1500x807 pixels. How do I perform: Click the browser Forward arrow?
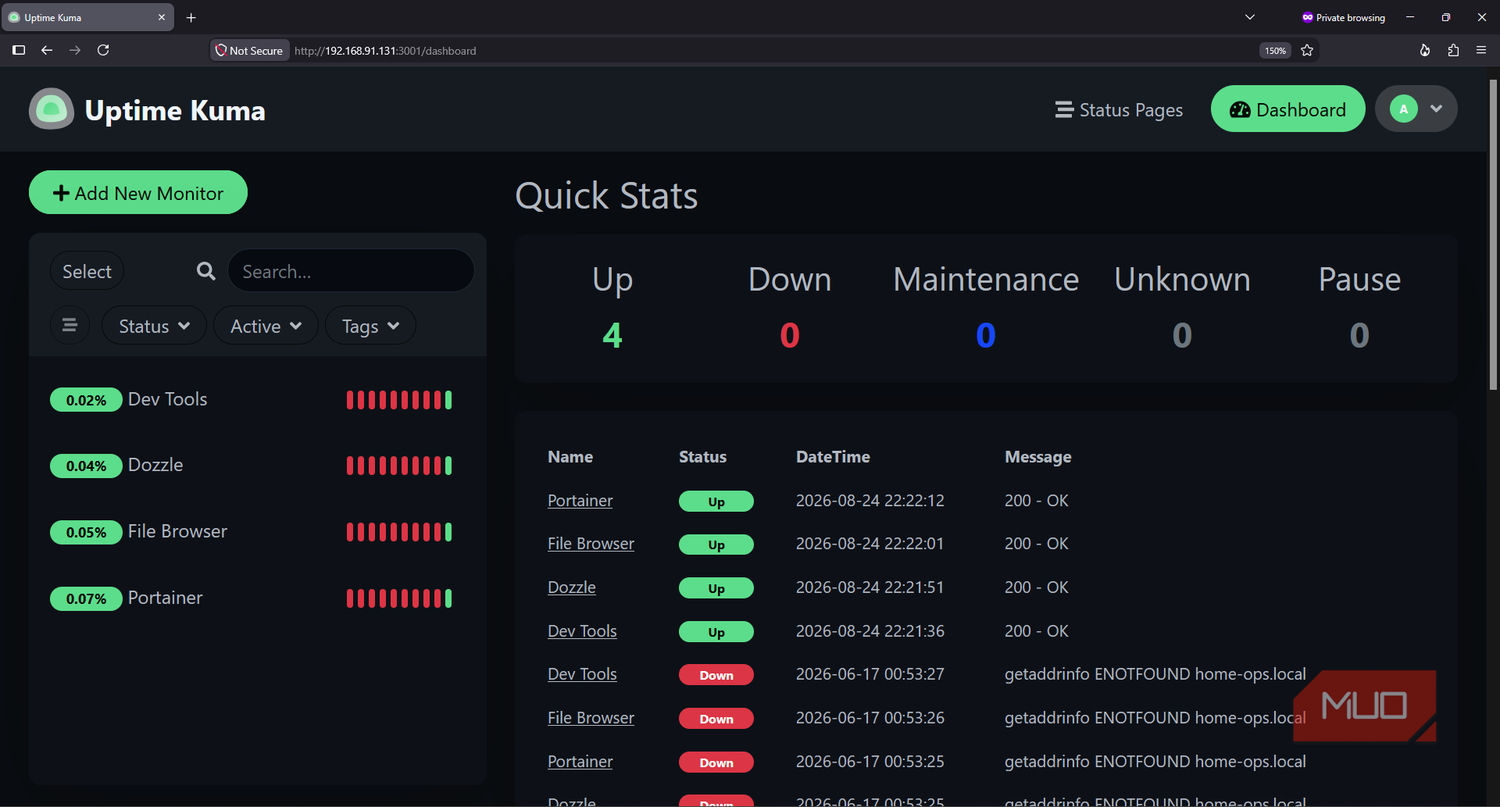(x=75, y=50)
